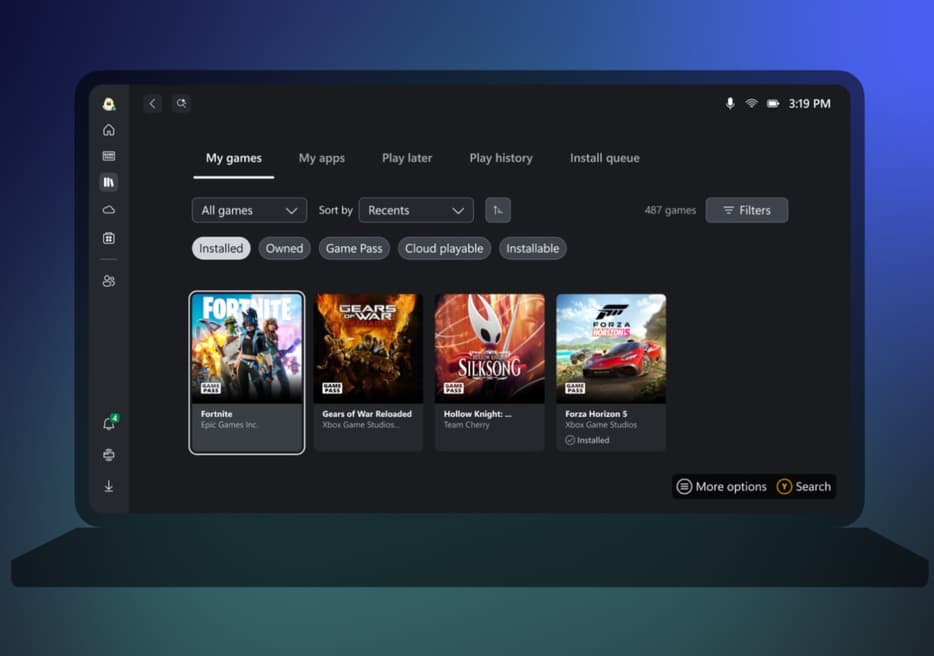934x656 pixels.
Task: Click the Hollow Knight title text
Action: coord(478,414)
